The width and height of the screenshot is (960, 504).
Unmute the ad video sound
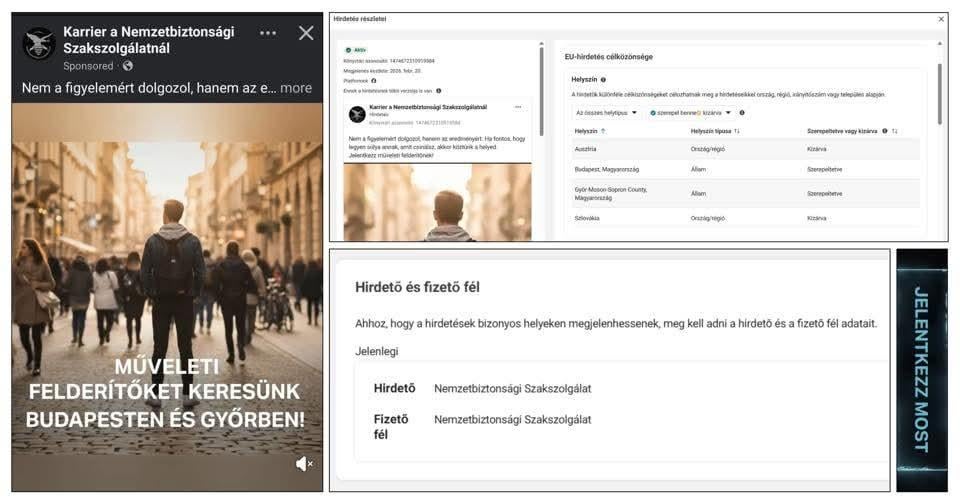pyautogui.click(x=304, y=463)
